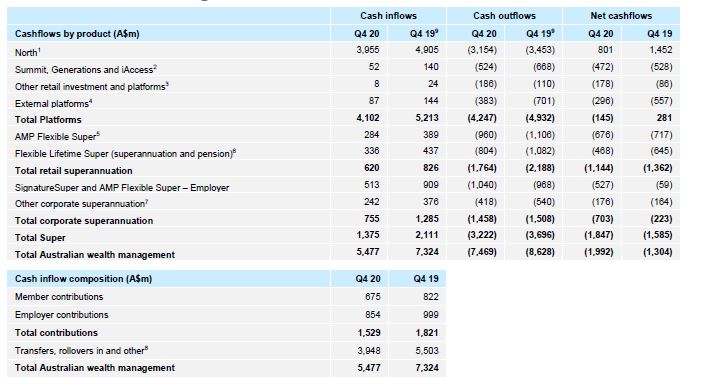Click Summit row net cashflows value (472)

(603, 67)
